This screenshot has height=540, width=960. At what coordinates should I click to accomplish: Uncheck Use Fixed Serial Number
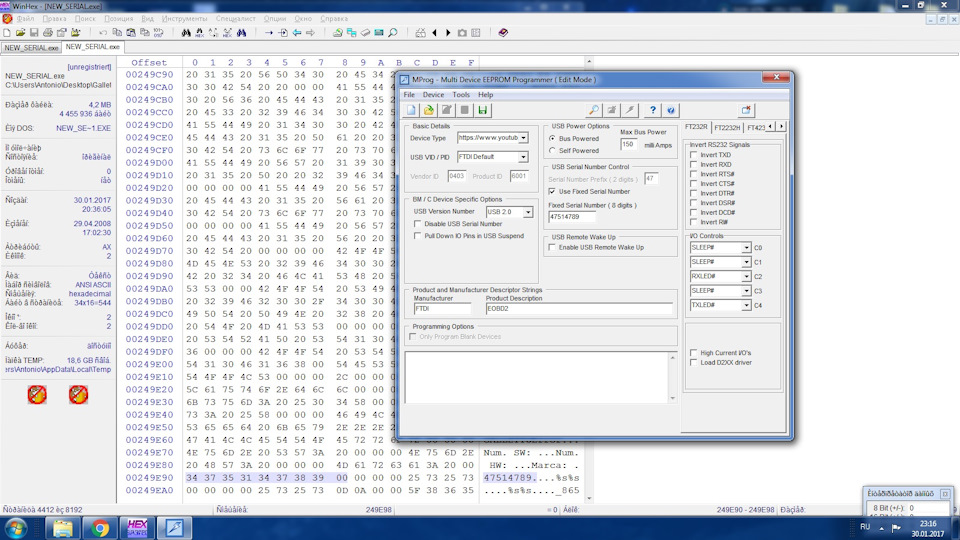[x=553, y=191]
